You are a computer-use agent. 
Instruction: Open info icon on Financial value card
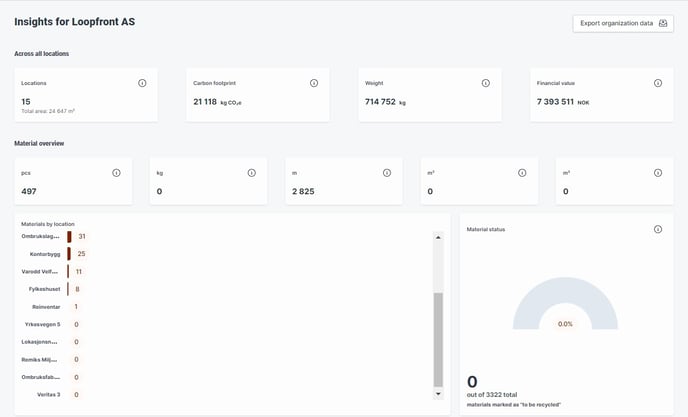pyautogui.click(x=658, y=83)
